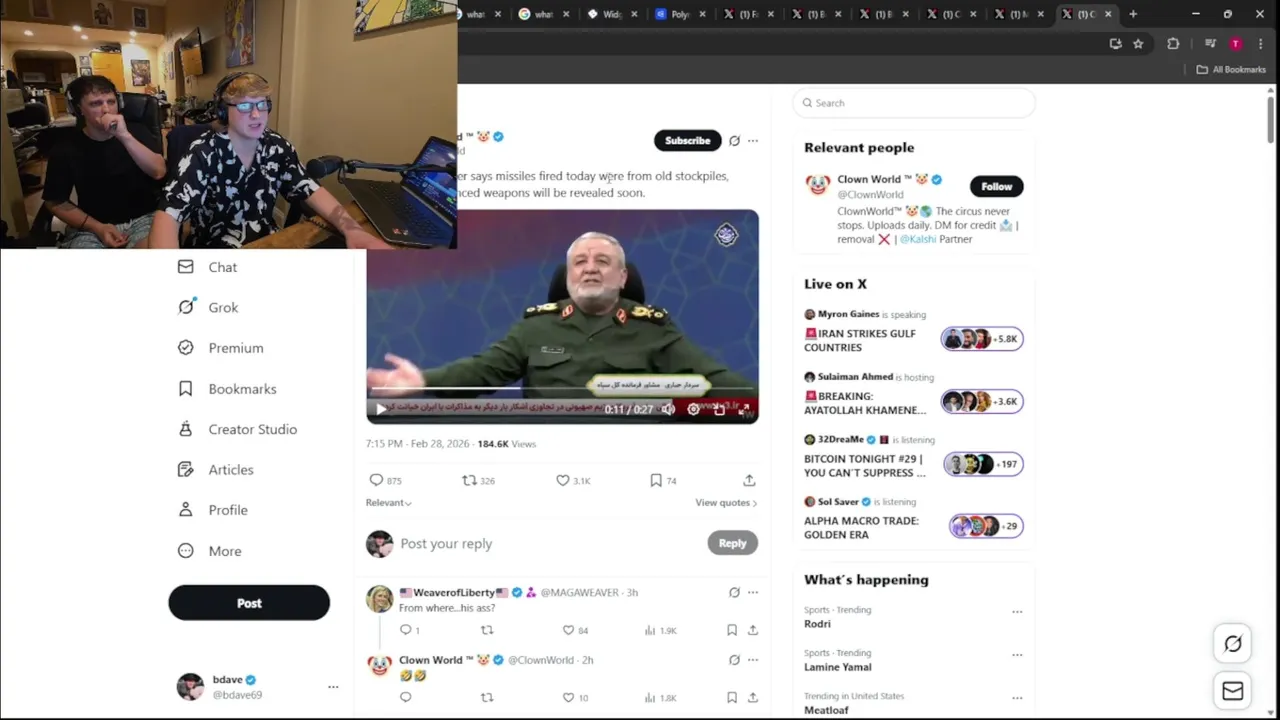
Task: Open the All Bookmarks folder
Action: click(x=1231, y=69)
